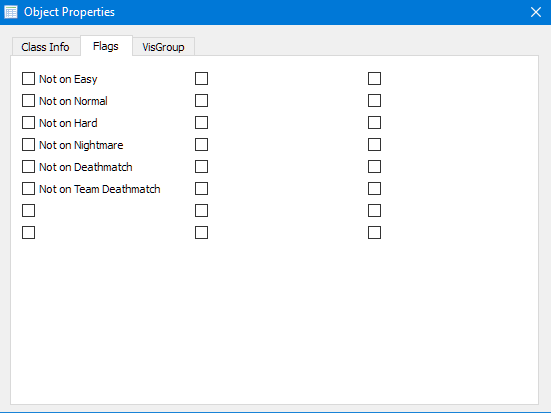
Task: Select the Flags tab
Action: (x=106, y=46)
